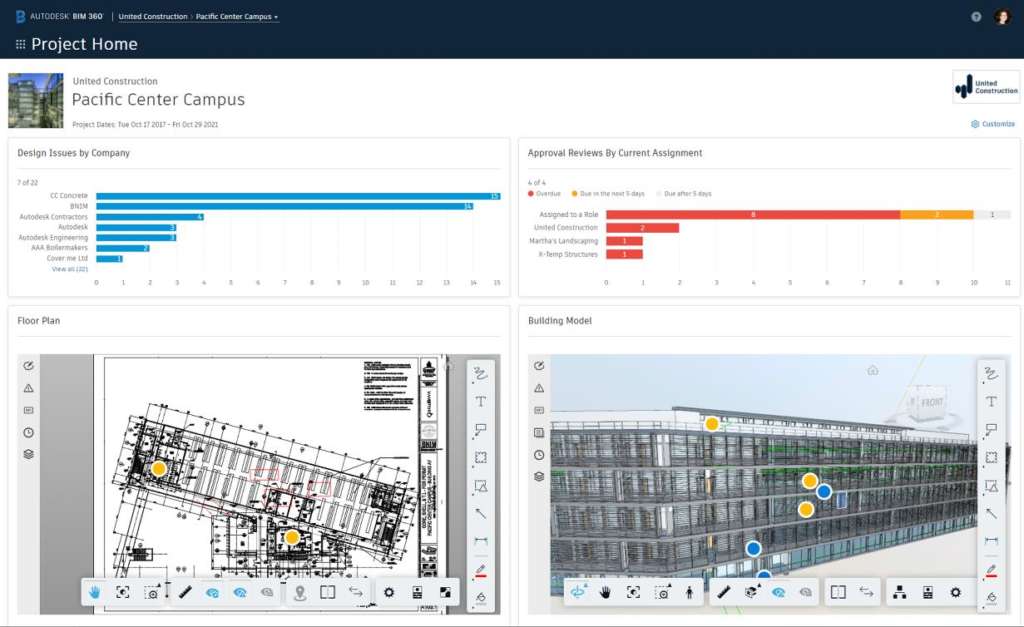1024x627 pixels.
Task: Click the BNIM bar in Design Issues chart
Action: [x=285, y=206]
